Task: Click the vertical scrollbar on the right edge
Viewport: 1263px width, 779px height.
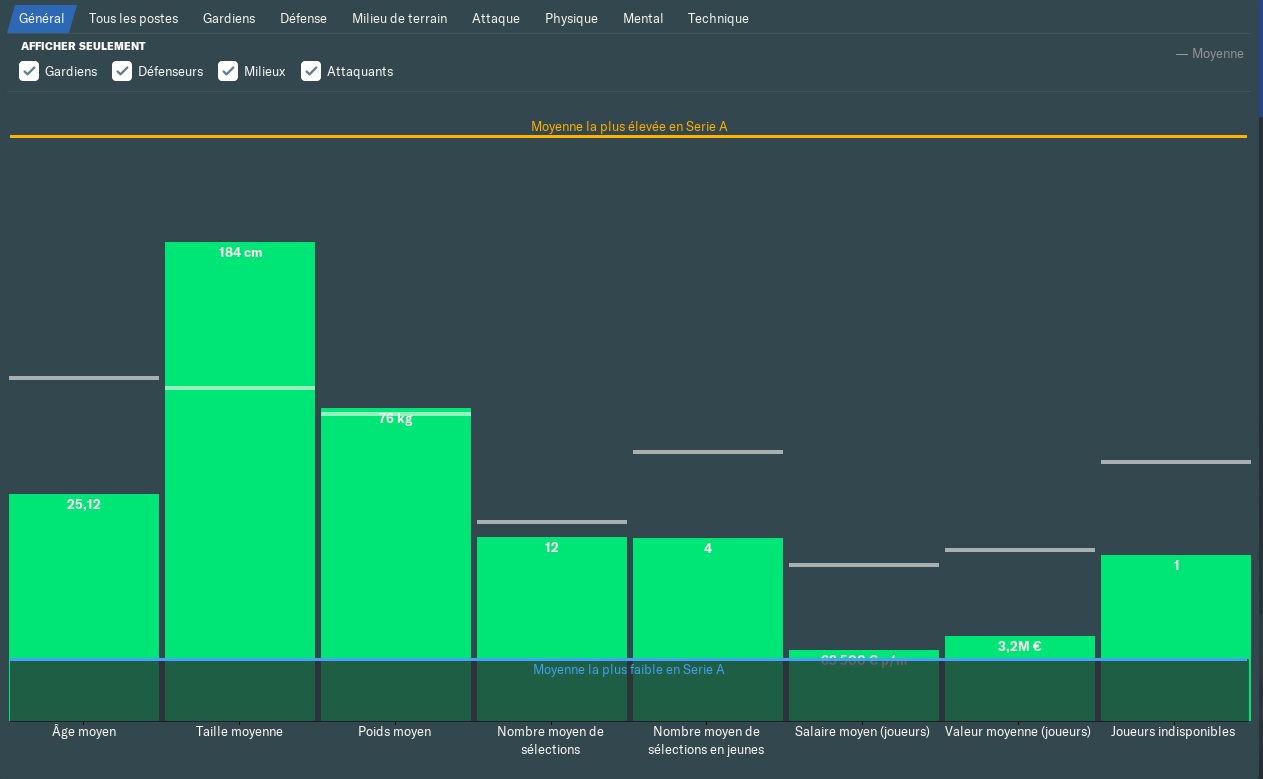Action: [x=1260, y=59]
